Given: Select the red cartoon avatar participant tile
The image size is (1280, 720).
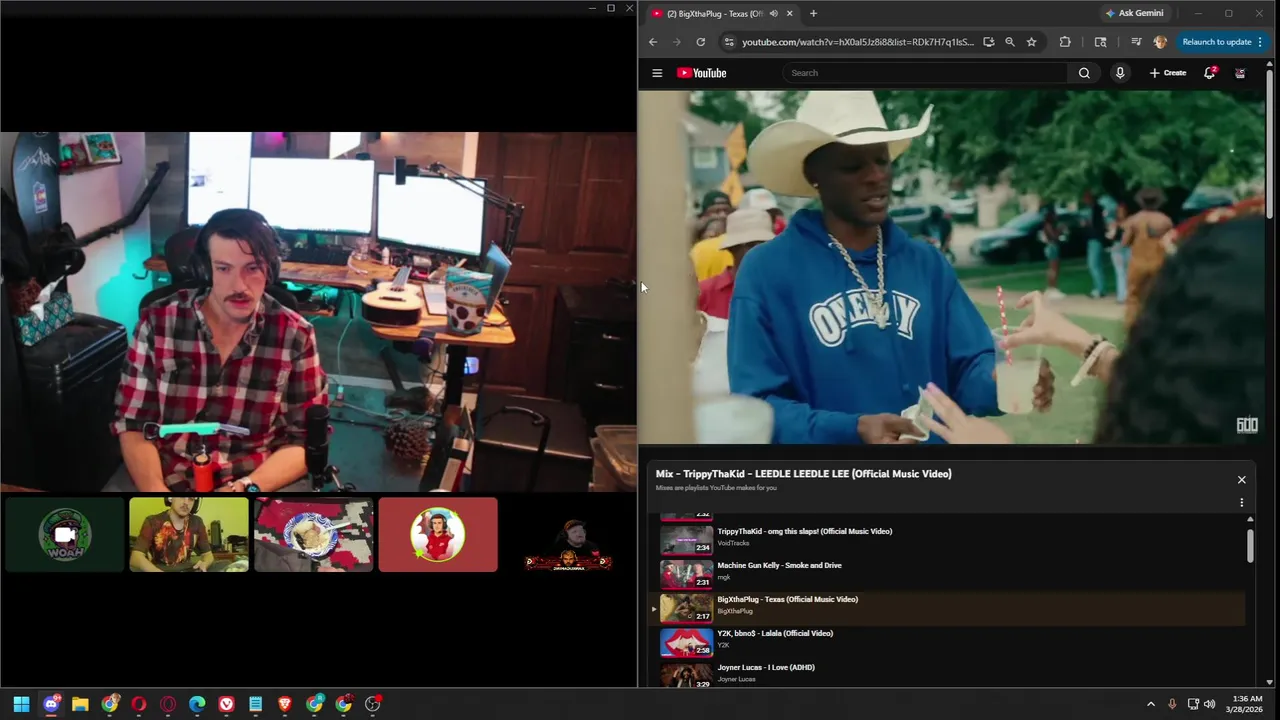Looking at the screenshot, I should (438, 535).
